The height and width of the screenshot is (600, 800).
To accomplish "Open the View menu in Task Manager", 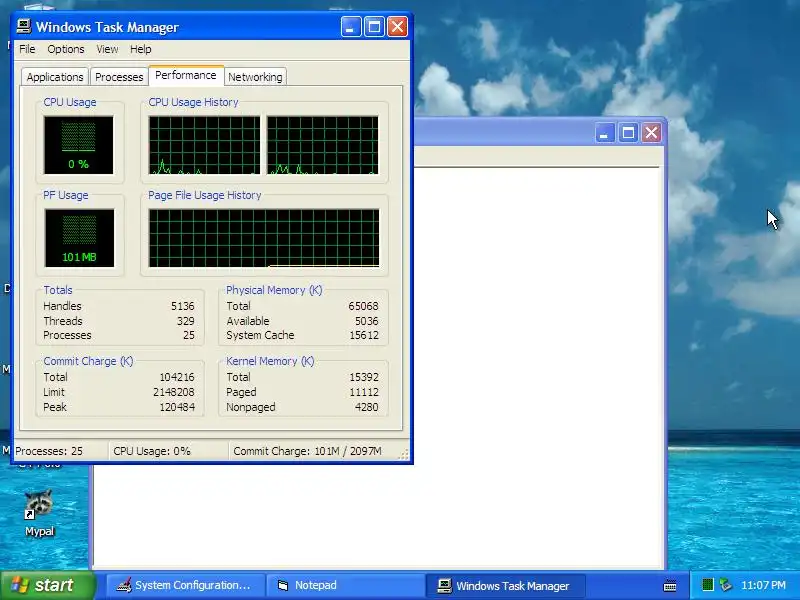I will 107,49.
